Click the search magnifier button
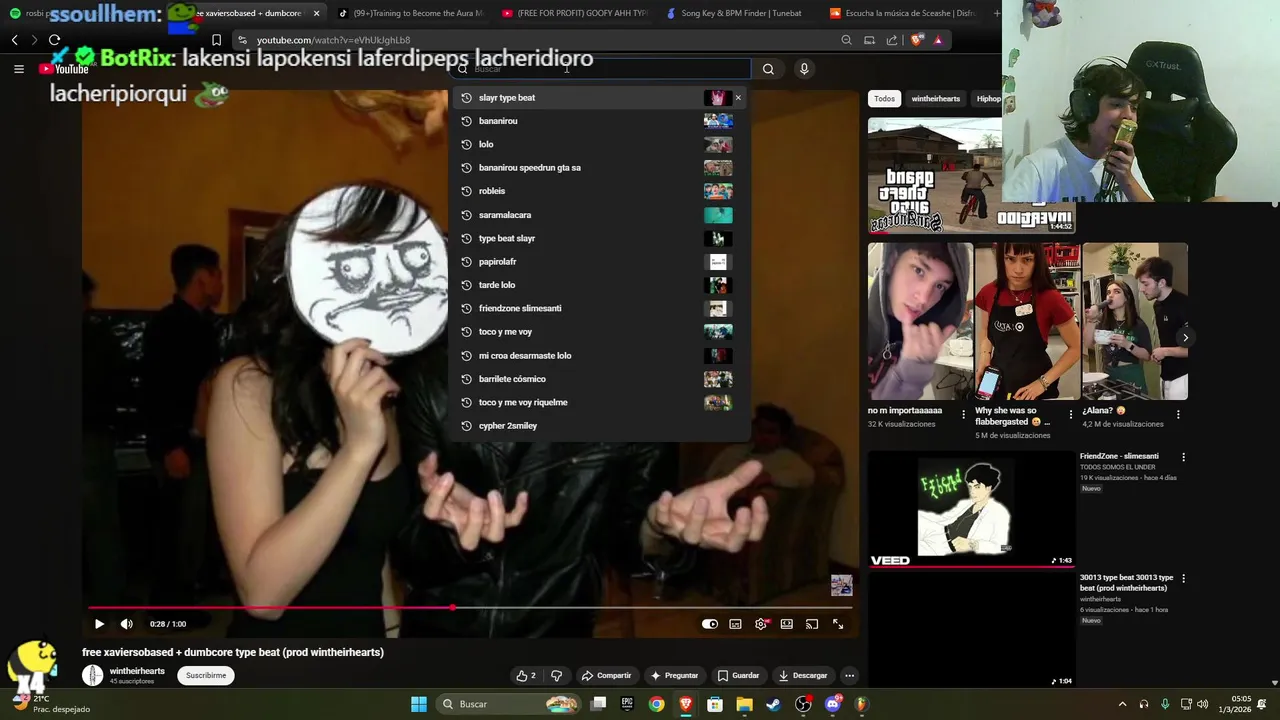The height and width of the screenshot is (720, 1280). pos(768,69)
